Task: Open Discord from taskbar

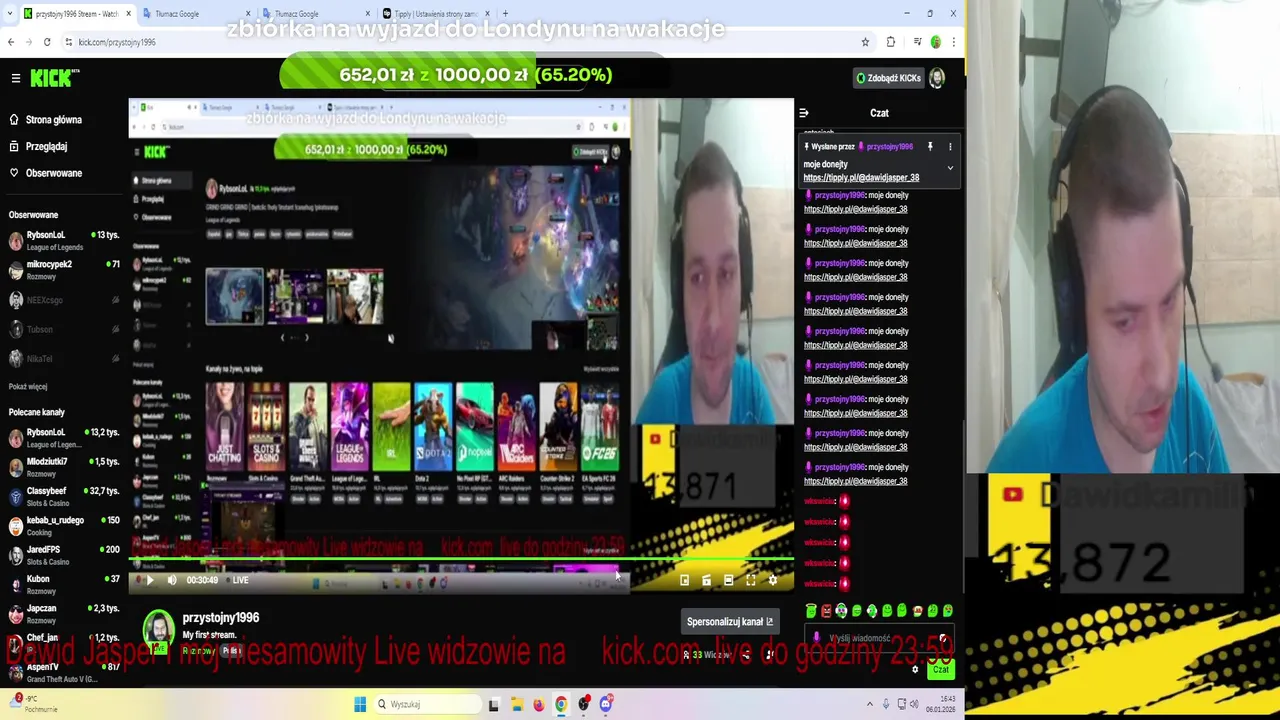Action: pos(606,704)
